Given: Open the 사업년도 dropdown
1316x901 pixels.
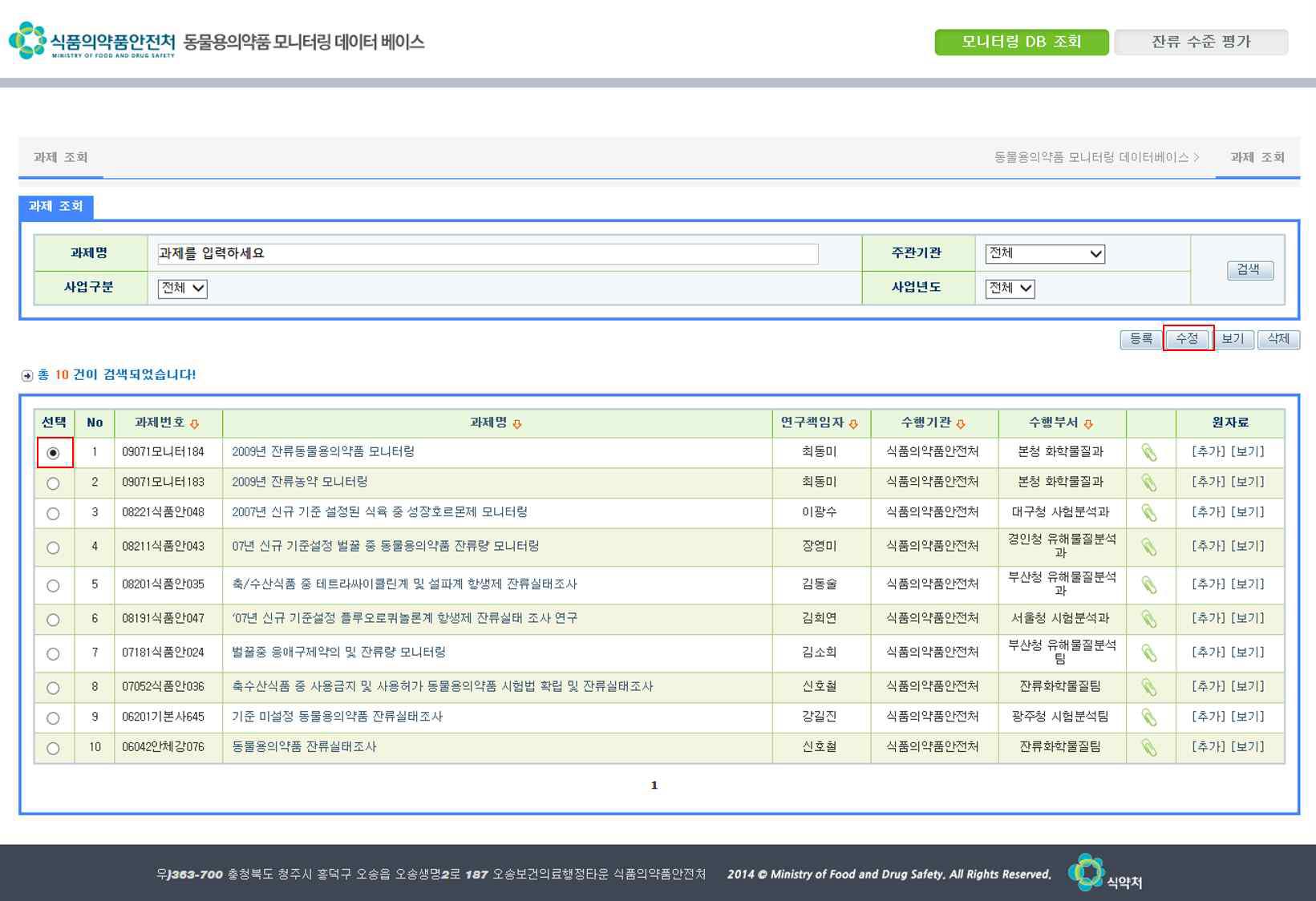Looking at the screenshot, I should [1010, 289].
